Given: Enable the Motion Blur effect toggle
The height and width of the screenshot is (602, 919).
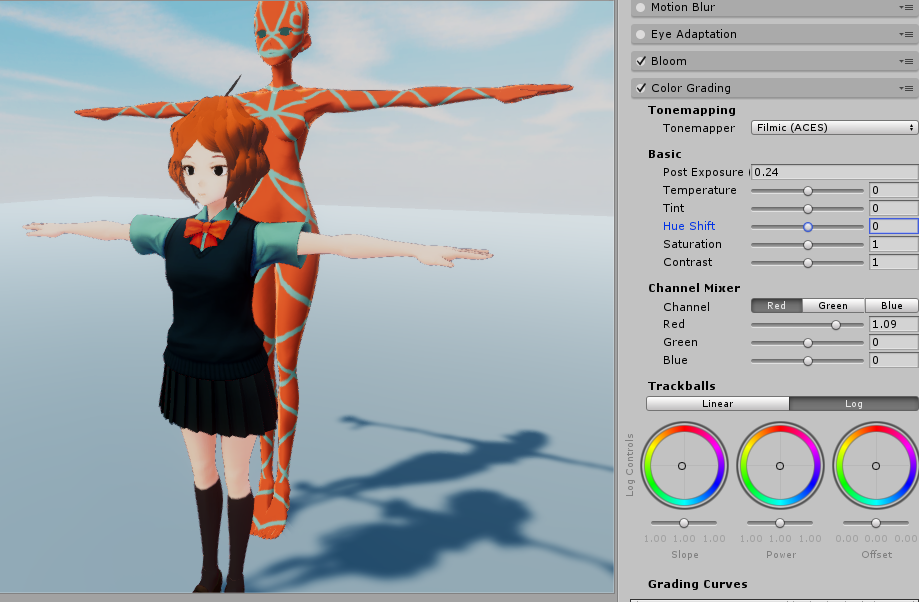Looking at the screenshot, I should click(x=641, y=8).
